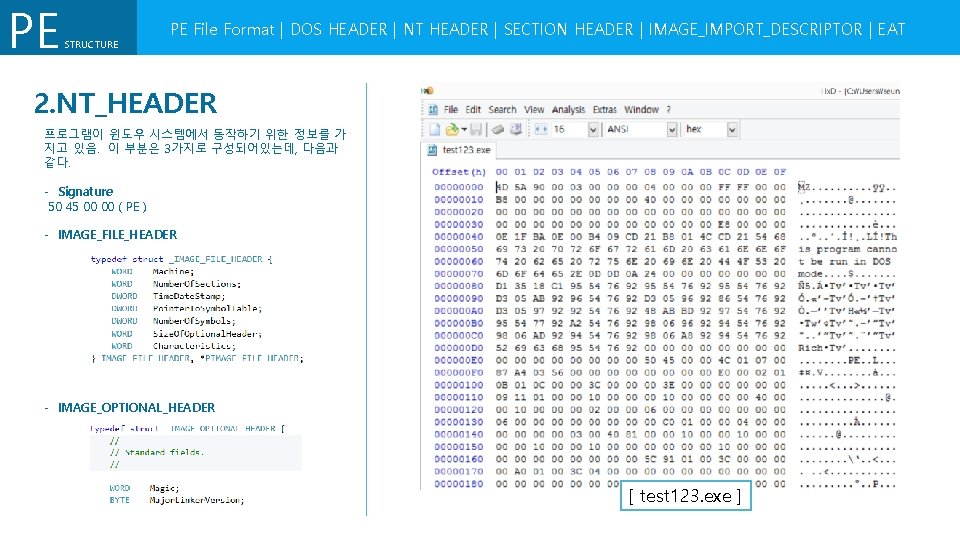Click the 'MajorLinkerVersion;' struct field
Screen dimensions: 960x540
tap(197, 500)
